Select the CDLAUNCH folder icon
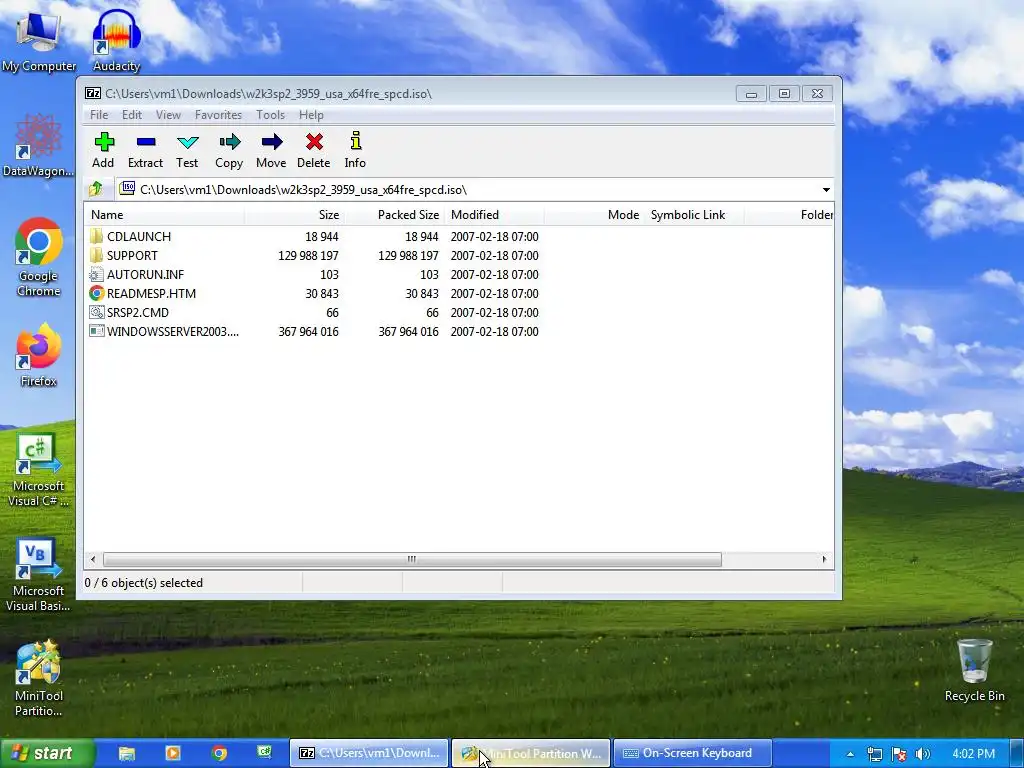 pyautogui.click(x=97, y=236)
